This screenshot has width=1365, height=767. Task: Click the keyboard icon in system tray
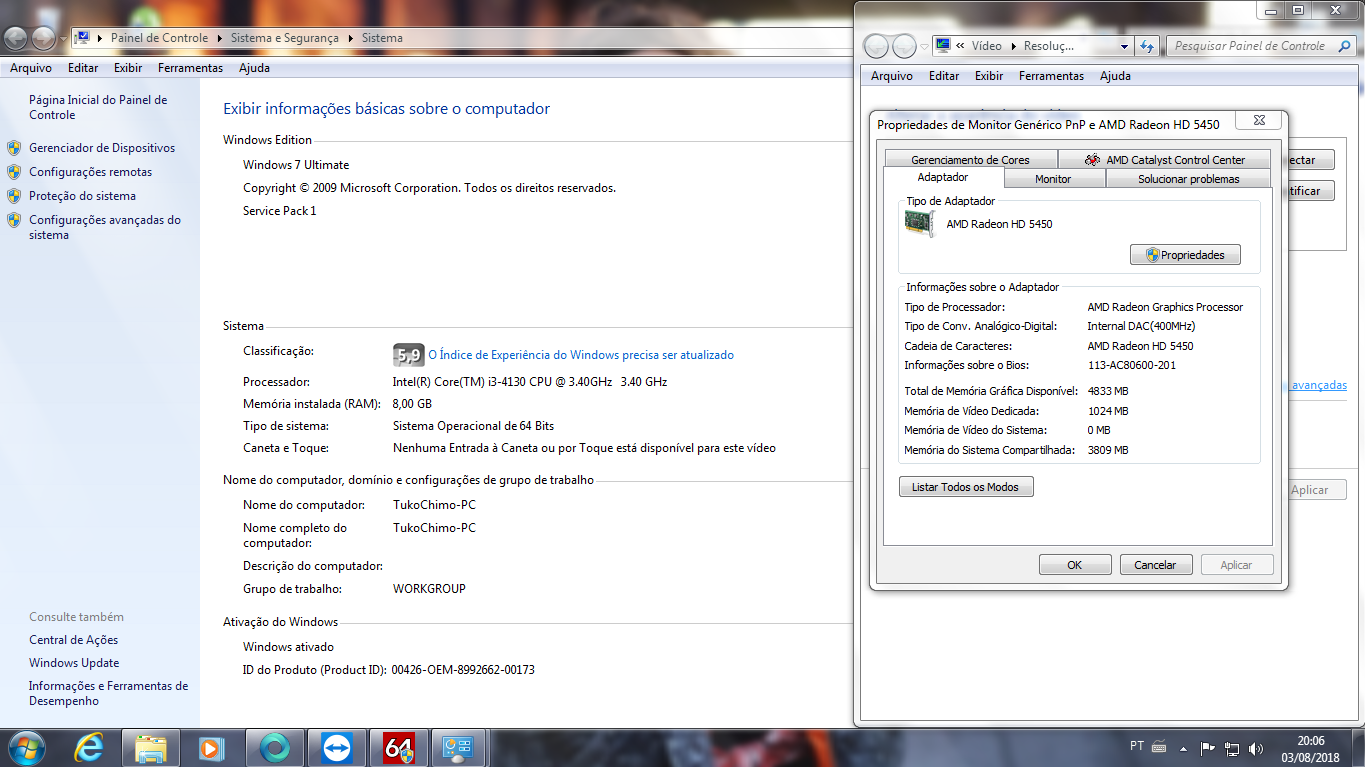pyautogui.click(x=1159, y=747)
